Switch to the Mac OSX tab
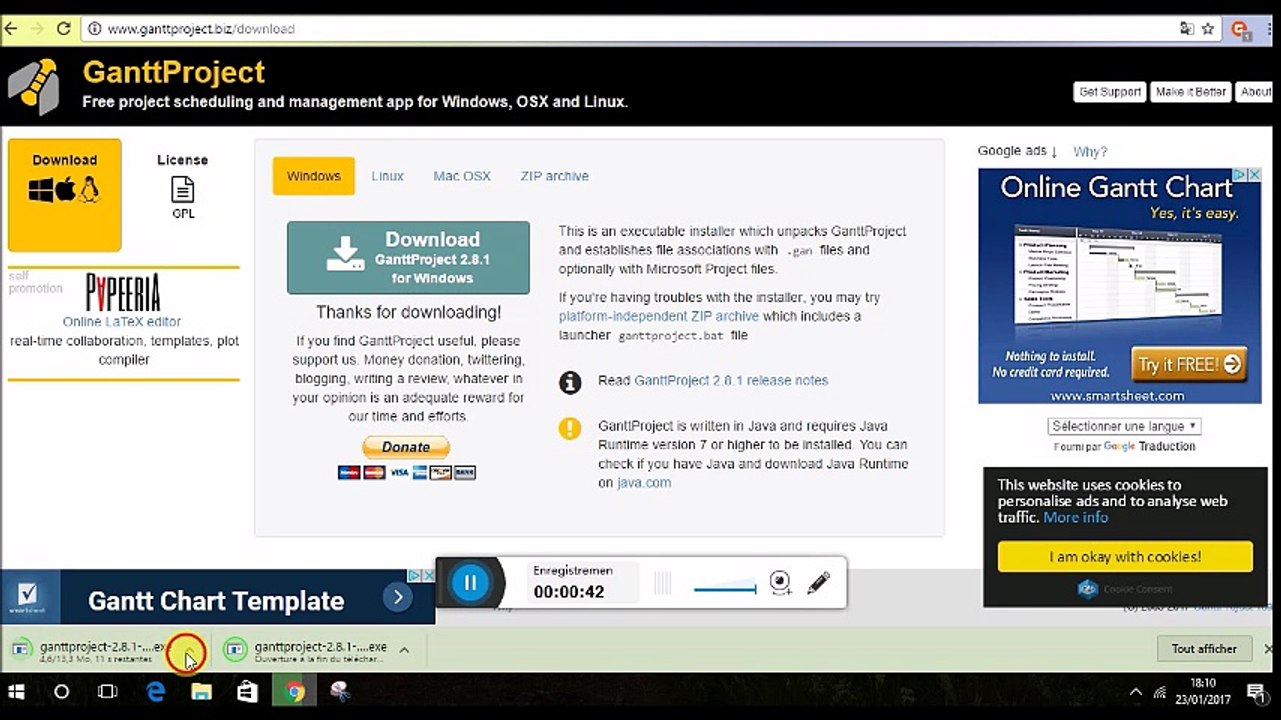The height and width of the screenshot is (720, 1281). 462,176
